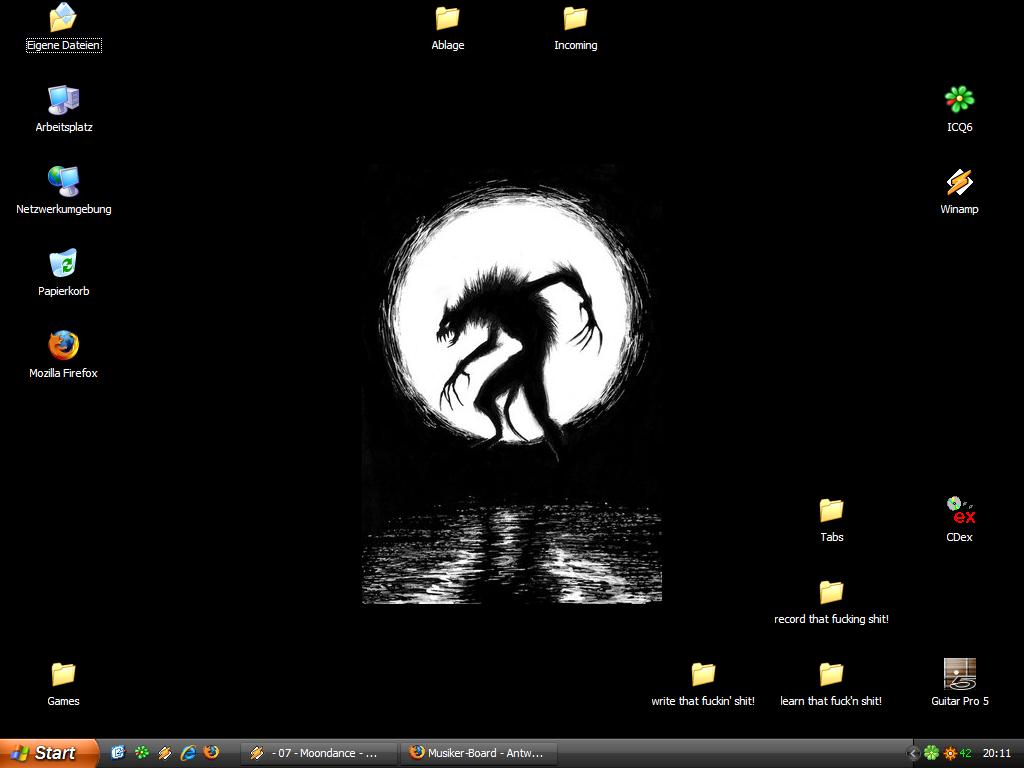Select the Arbeitsplatz computer icon
The width and height of the screenshot is (1024, 768).
point(63,109)
